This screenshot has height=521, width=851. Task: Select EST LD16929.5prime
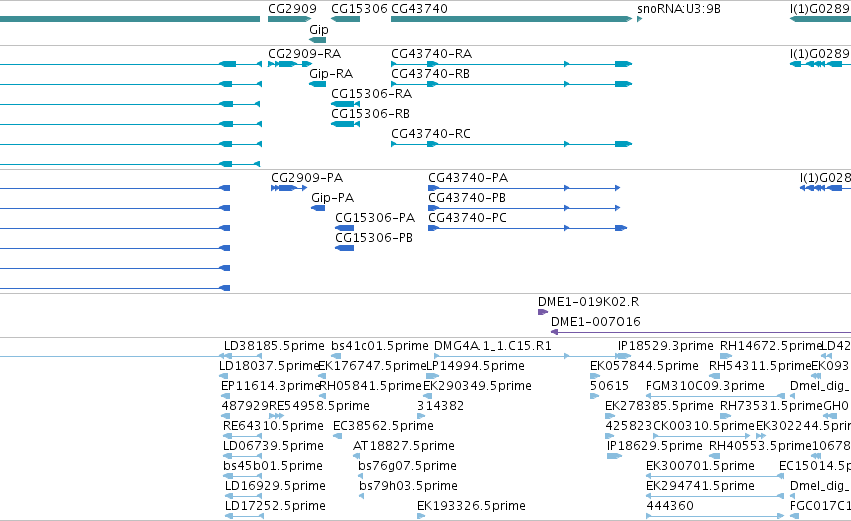pyautogui.click(x=275, y=486)
